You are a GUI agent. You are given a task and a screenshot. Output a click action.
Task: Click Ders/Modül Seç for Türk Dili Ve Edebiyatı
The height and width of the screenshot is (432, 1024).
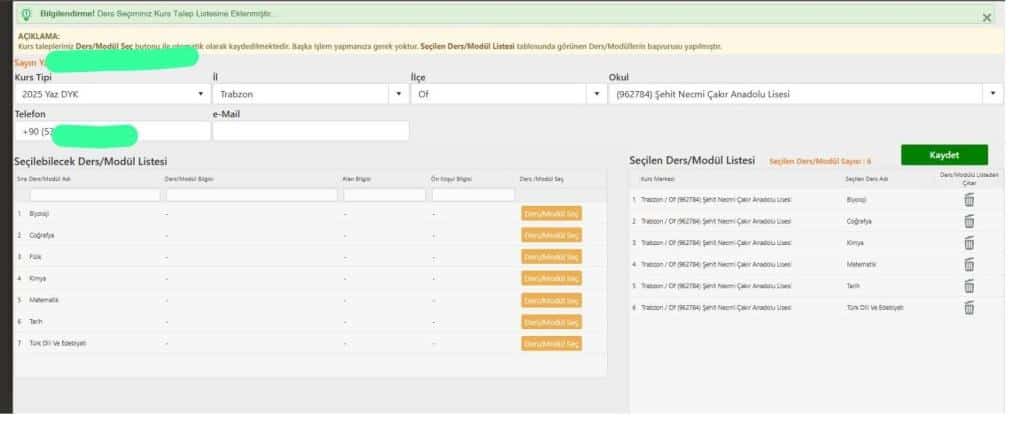point(551,343)
